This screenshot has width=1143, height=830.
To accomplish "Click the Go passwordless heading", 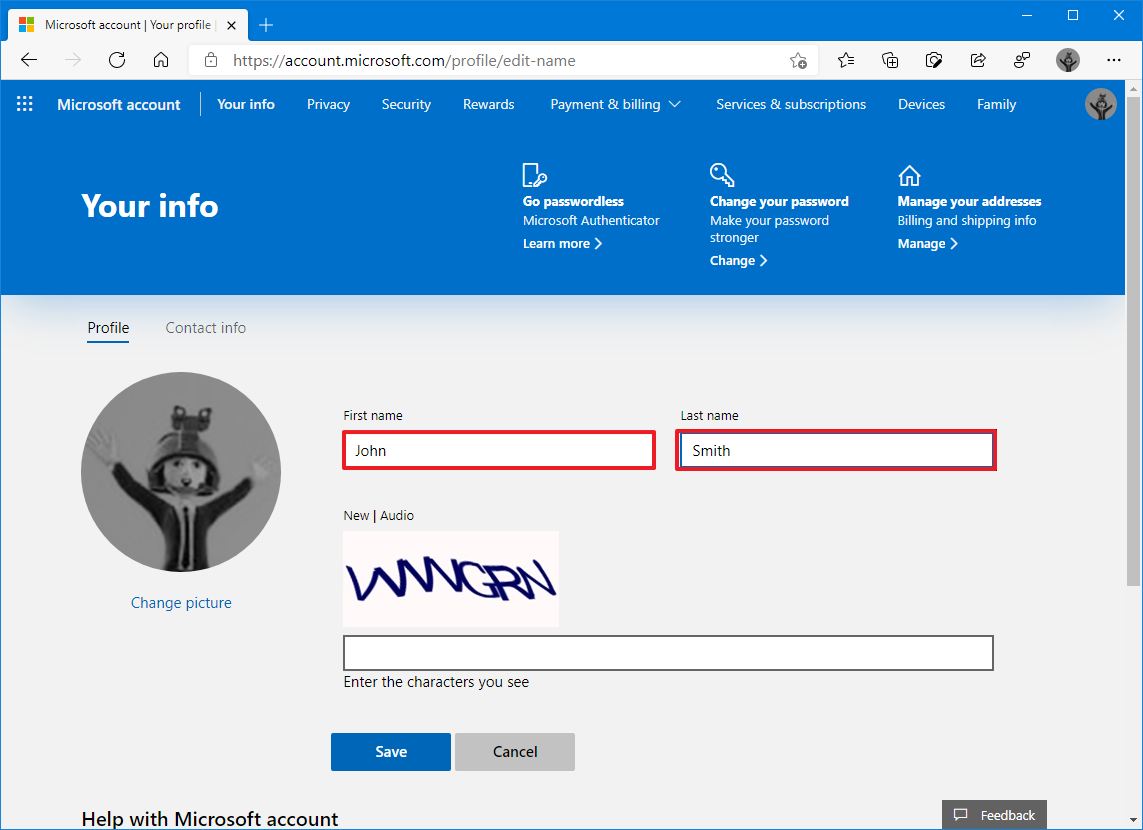I will pyautogui.click(x=573, y=201).
